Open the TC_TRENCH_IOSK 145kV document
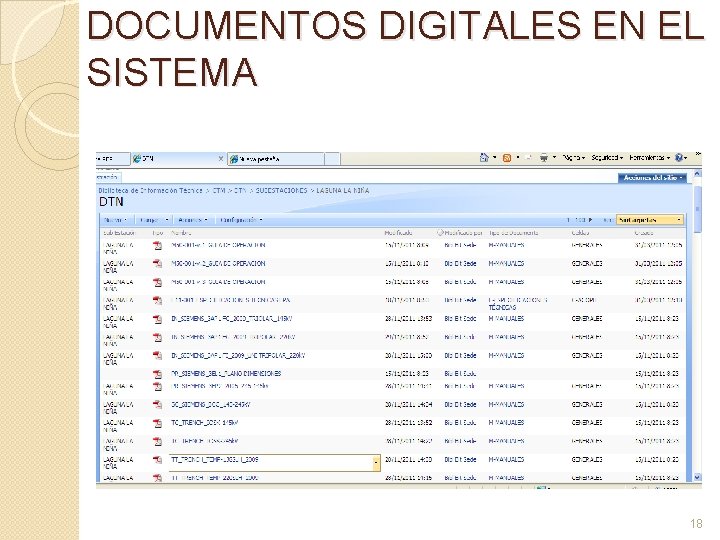 click(x=204, y=422)
